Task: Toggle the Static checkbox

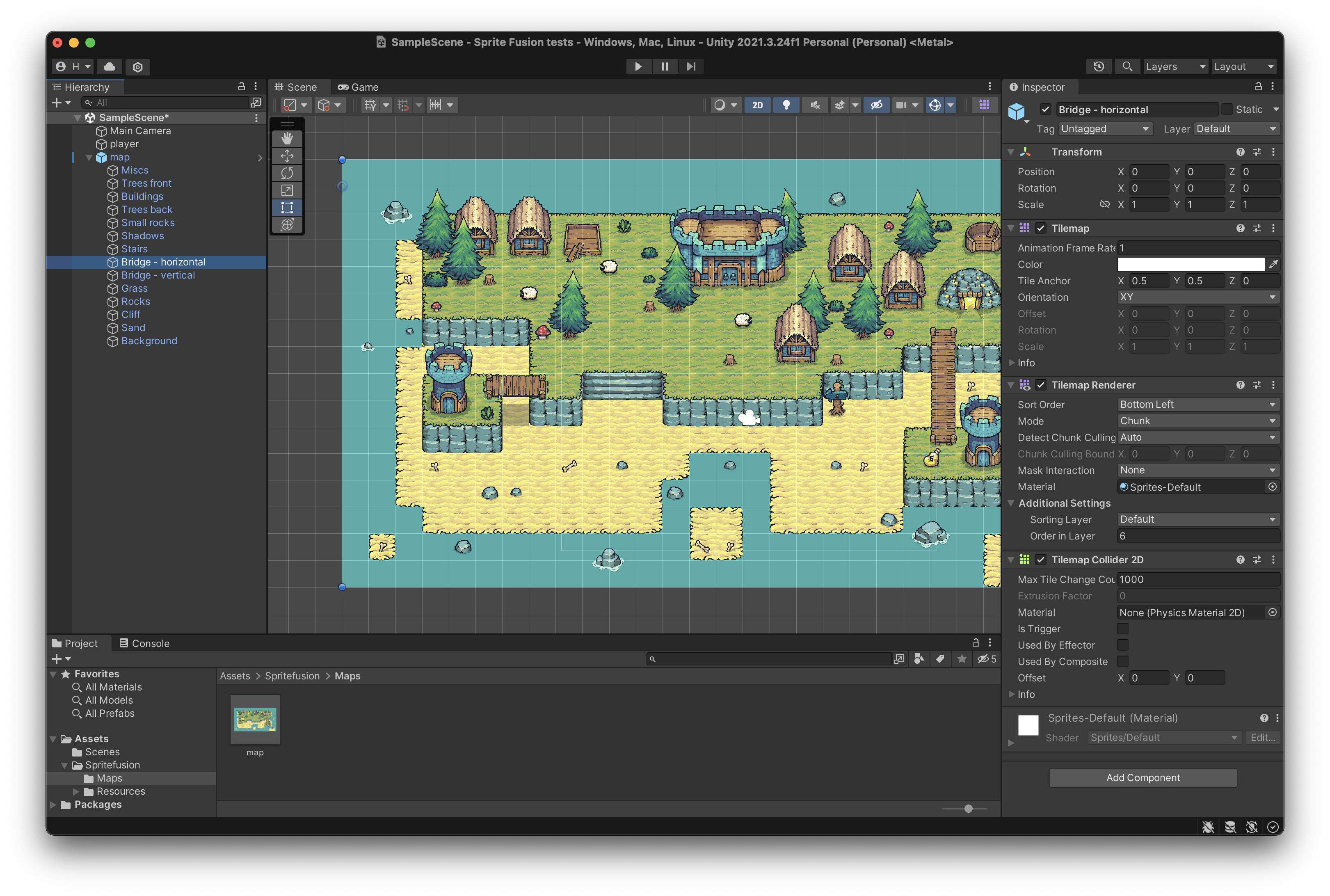Action: pyautogui.click(x=1227, y=109)
